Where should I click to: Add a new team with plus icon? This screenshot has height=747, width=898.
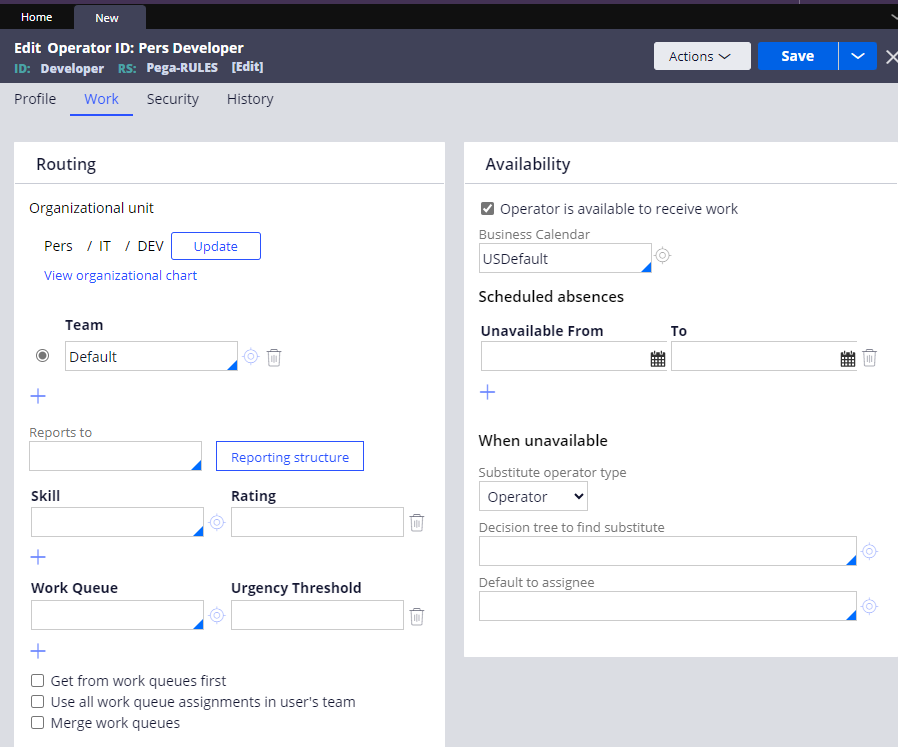(x=38, y=396)
